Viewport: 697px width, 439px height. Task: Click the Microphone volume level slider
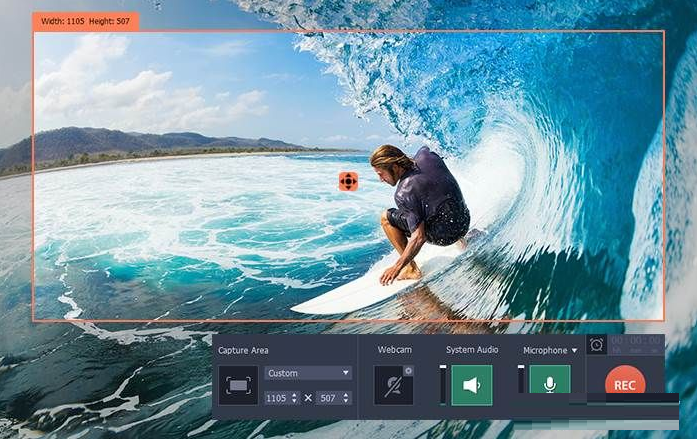pyautogui.click(x=520, y=380)
